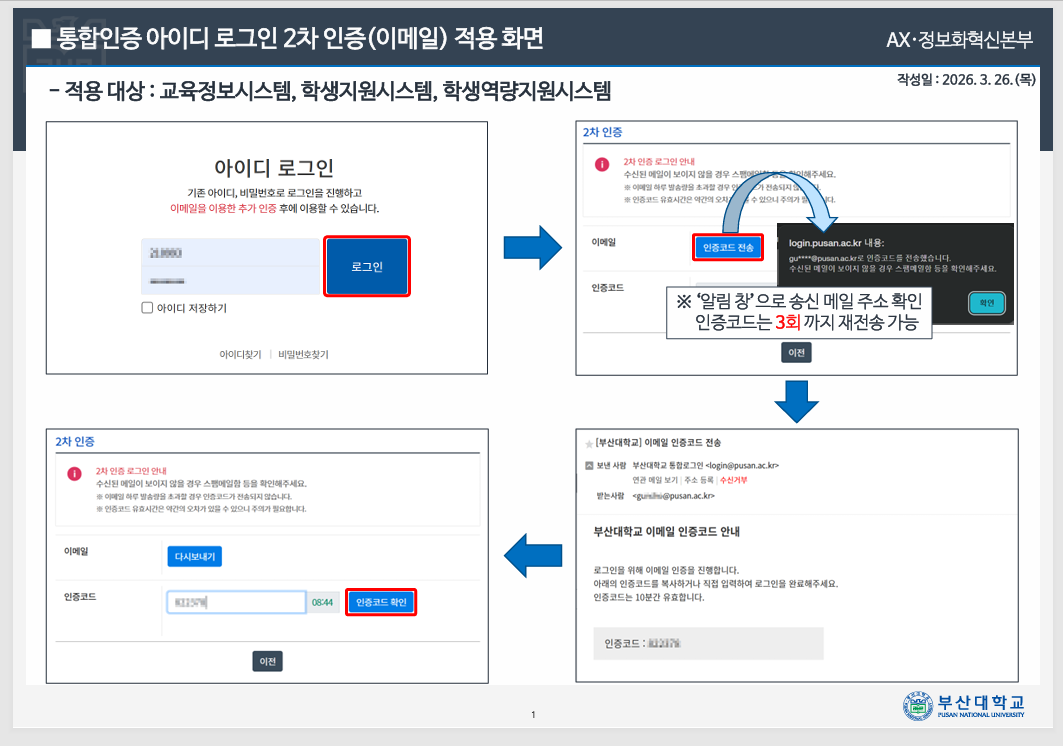Star the 이메일 인증코드 전송 email
Image resolution: width=1063 pixels, height=746 pixels.
click(x=588, y=443)
